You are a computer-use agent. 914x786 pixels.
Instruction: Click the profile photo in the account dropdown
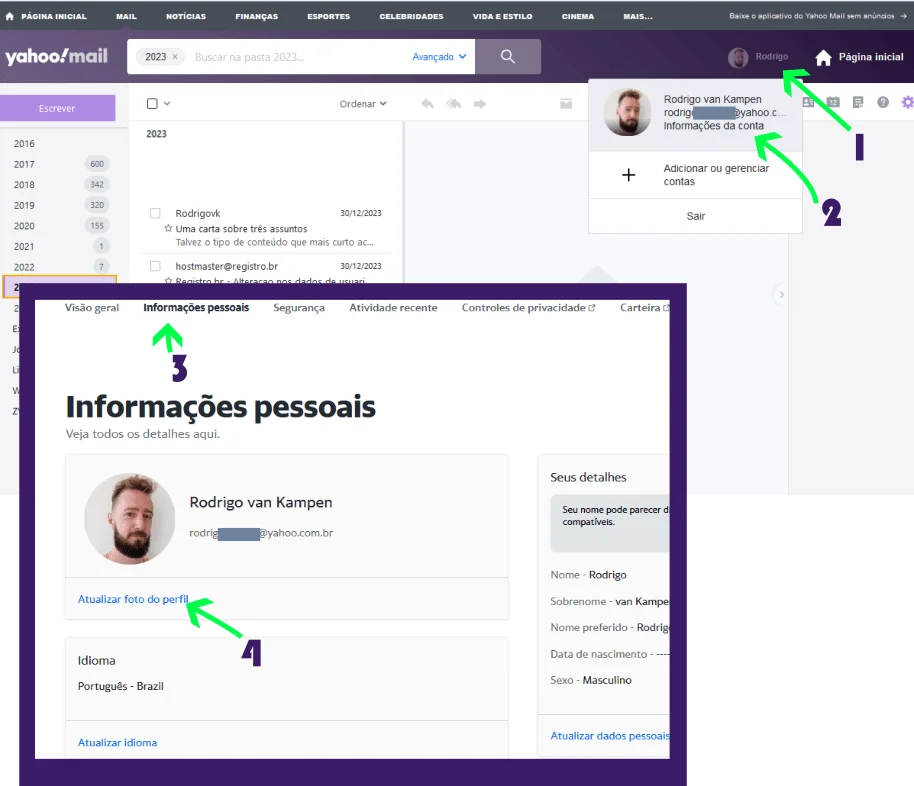(x=627, y=112)
